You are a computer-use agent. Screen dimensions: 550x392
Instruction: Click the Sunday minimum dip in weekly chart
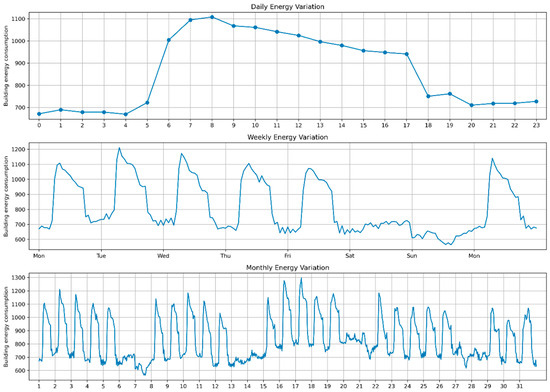pos(450,244)
